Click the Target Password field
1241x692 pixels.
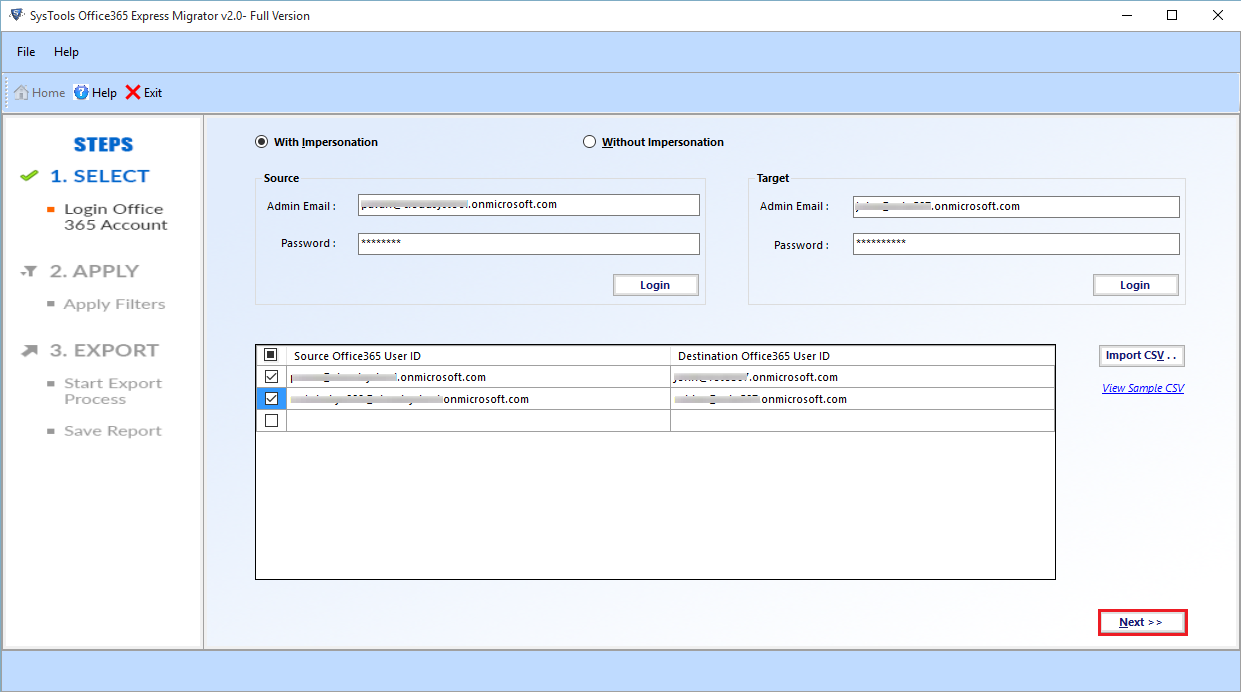point(1016,244)
